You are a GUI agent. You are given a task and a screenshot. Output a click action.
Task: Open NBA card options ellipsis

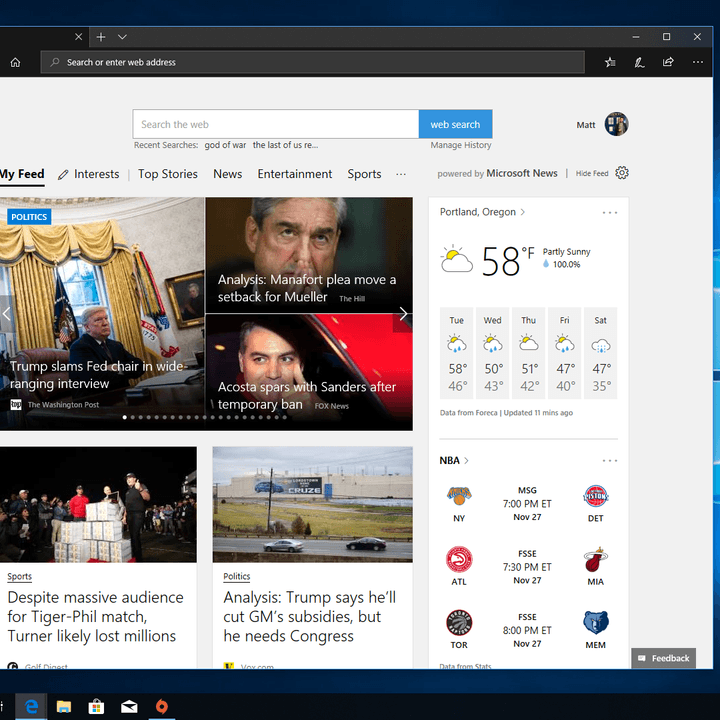coord(610,461)
